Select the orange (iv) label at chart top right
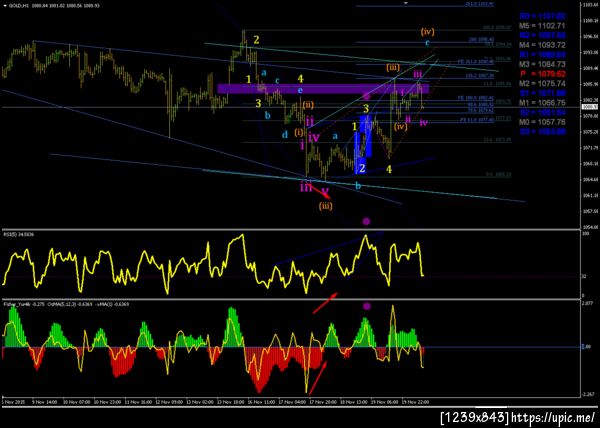 click(x=427, y=31)
